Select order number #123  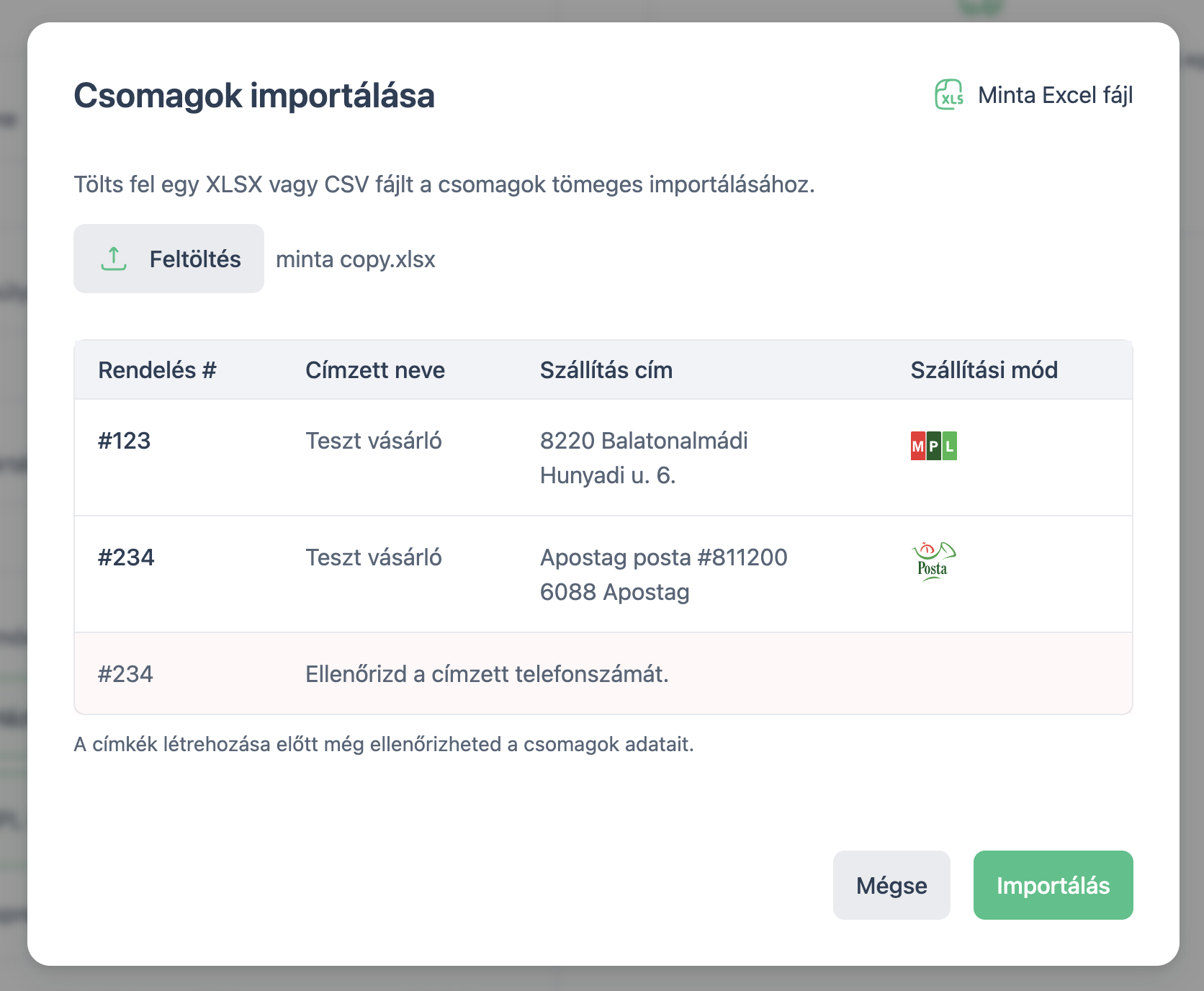(x=124, y=441)
